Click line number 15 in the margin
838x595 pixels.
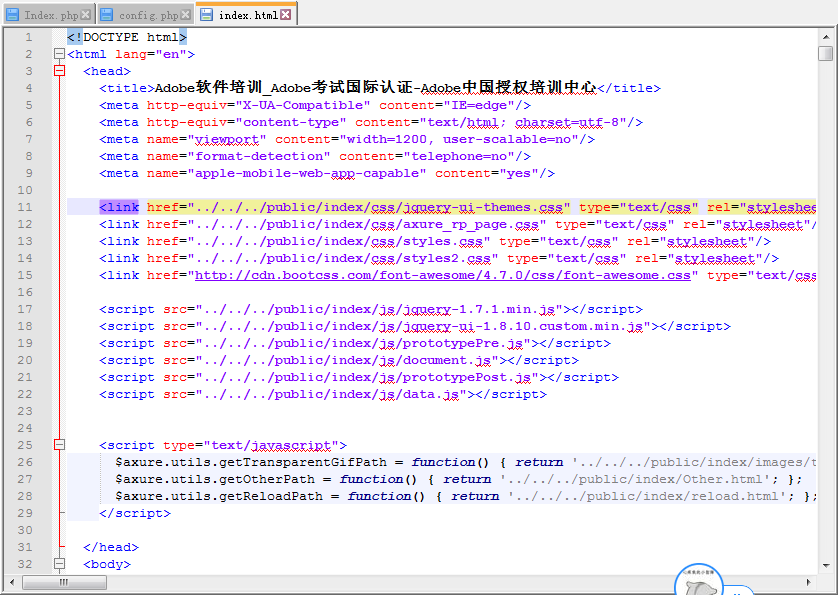coord(25,275)
